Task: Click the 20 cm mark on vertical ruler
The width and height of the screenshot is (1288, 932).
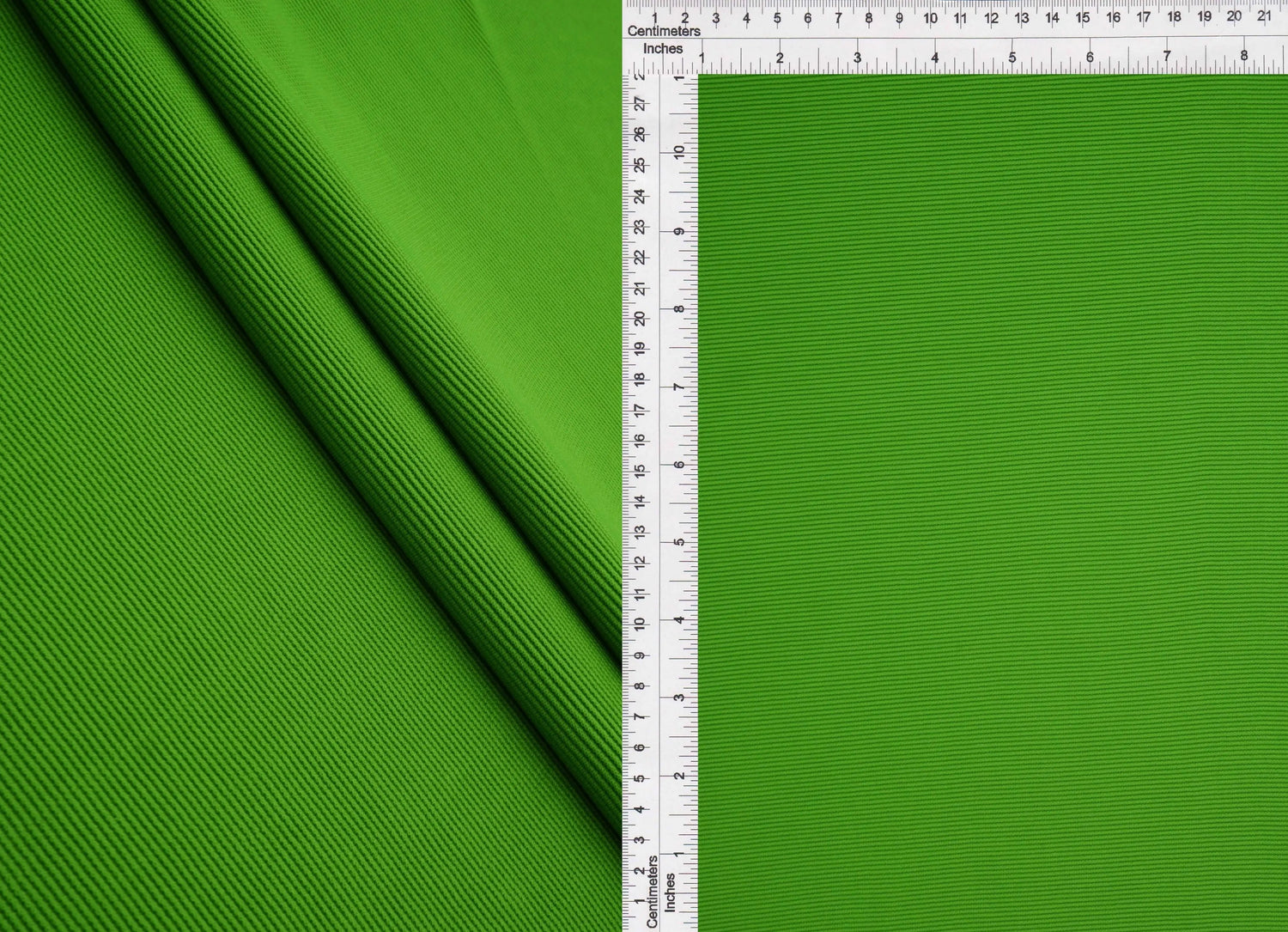Action: (x=640, y=319)
